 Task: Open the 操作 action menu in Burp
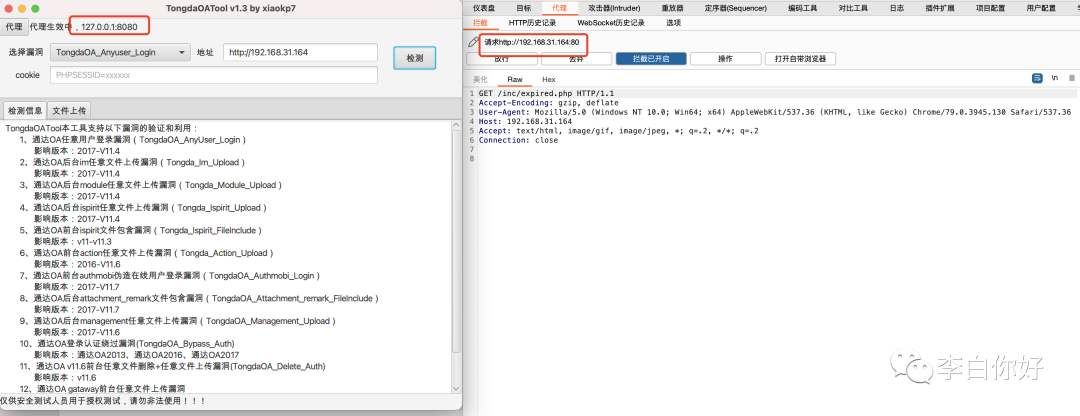pos(725,59)
